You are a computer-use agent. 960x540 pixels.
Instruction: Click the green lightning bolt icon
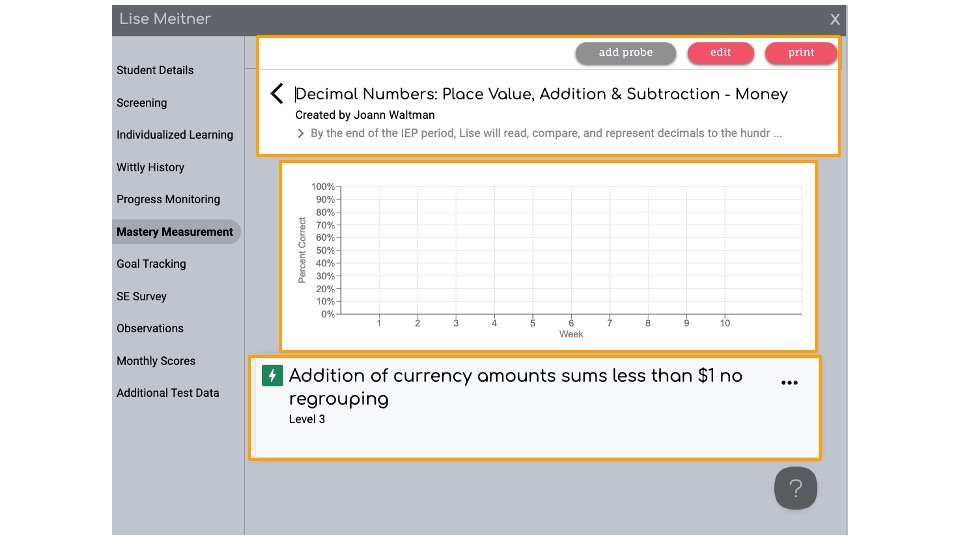[x=272, y=375]
